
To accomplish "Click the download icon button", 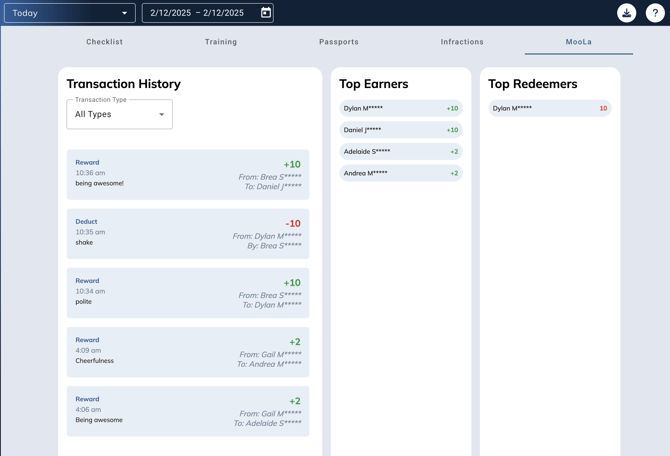I will [626, 13].
